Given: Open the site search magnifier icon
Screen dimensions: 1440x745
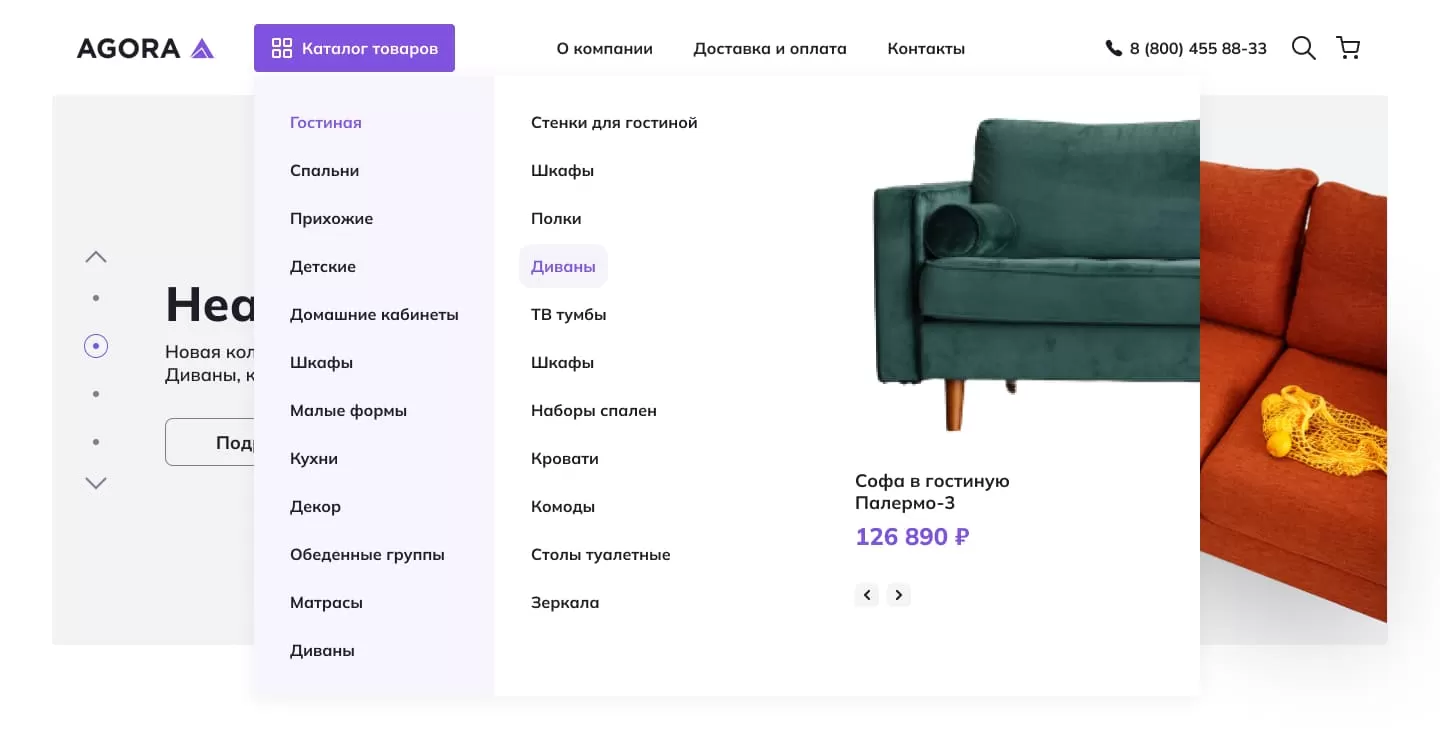Looking at the screenshot, I should tap(1303, 47).
